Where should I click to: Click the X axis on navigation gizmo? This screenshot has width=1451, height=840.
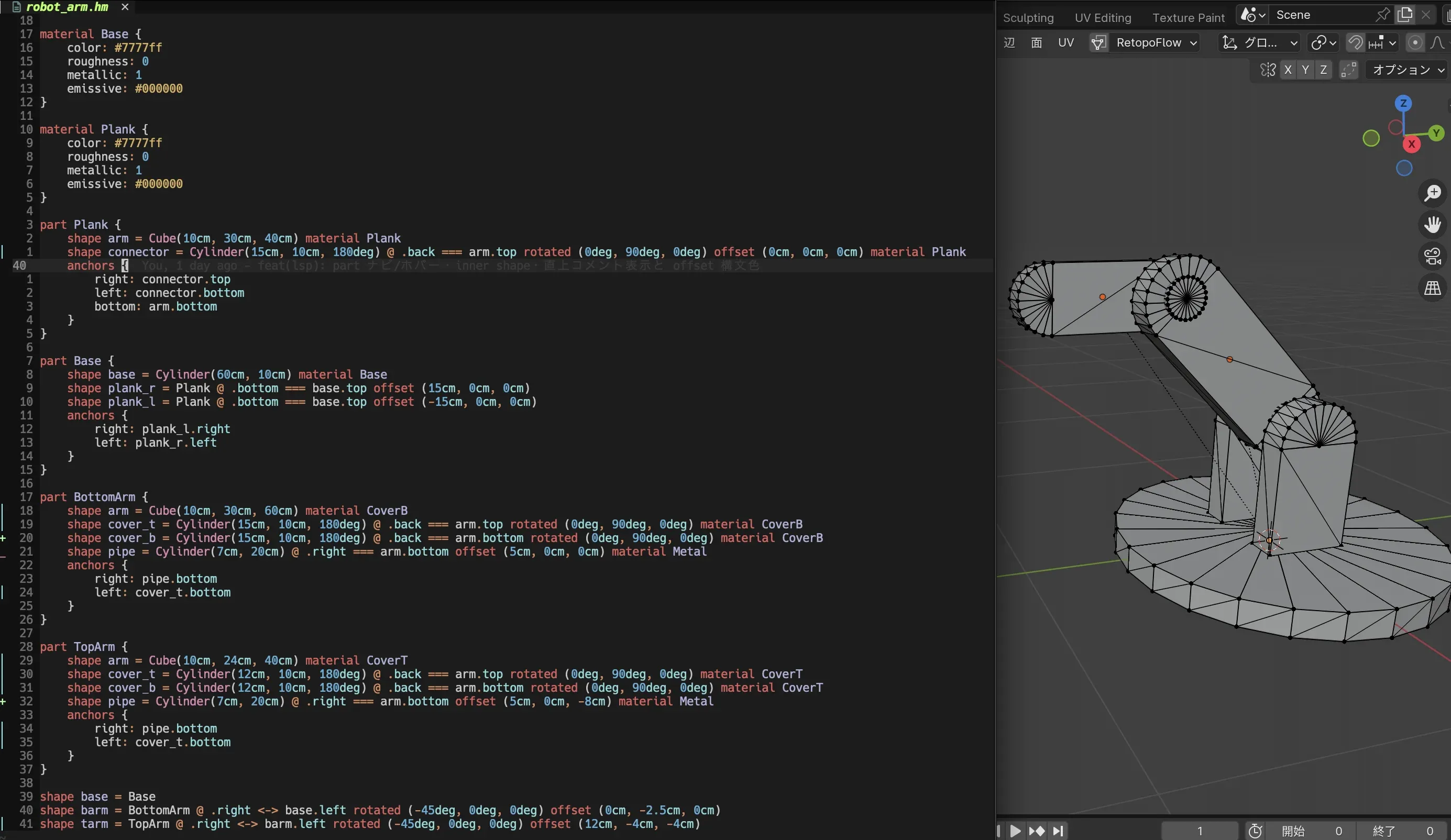pyautogui.click(x=1411, y=145)
